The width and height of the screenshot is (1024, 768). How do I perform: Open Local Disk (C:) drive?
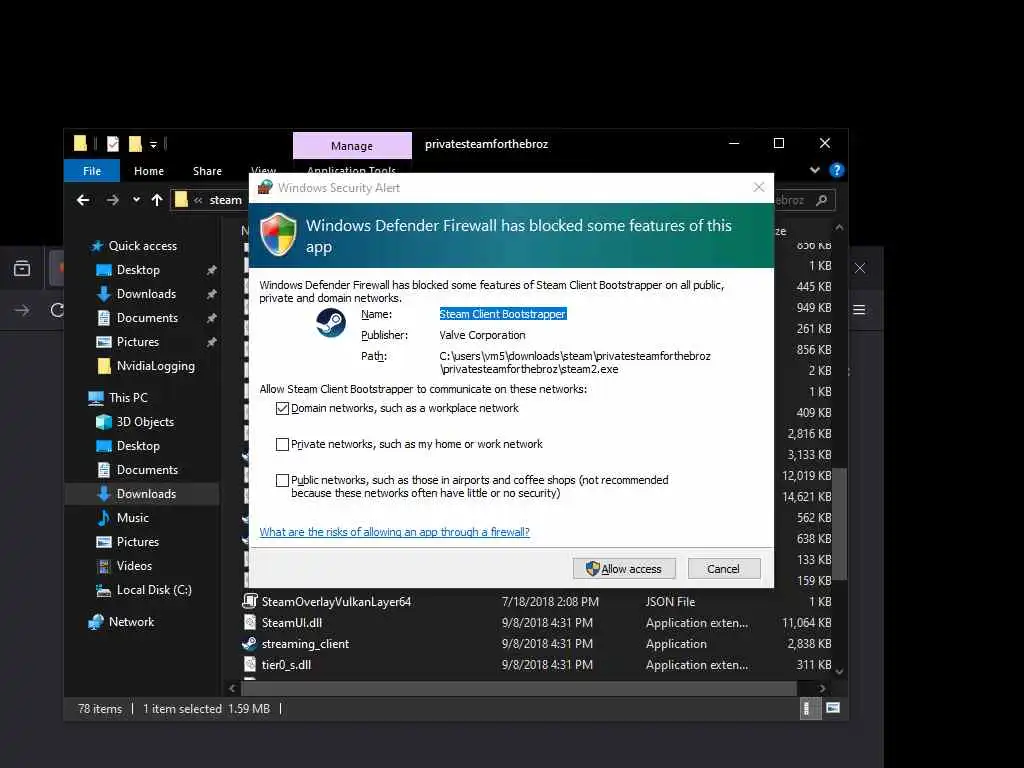154,590
